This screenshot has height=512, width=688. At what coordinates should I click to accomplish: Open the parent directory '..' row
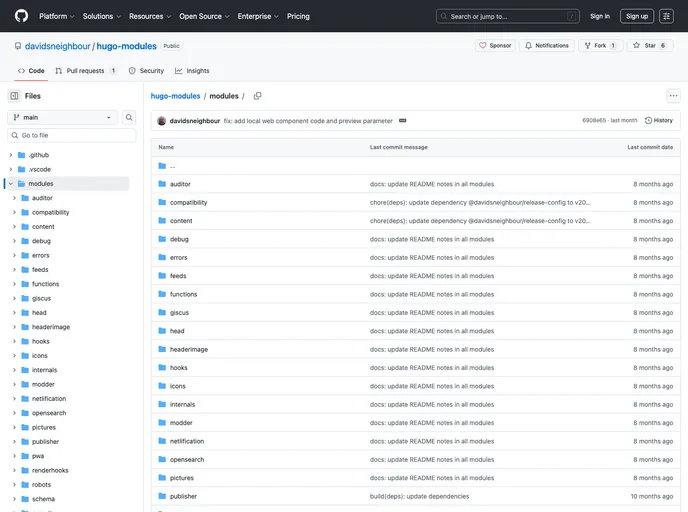[x=416, y=166]
